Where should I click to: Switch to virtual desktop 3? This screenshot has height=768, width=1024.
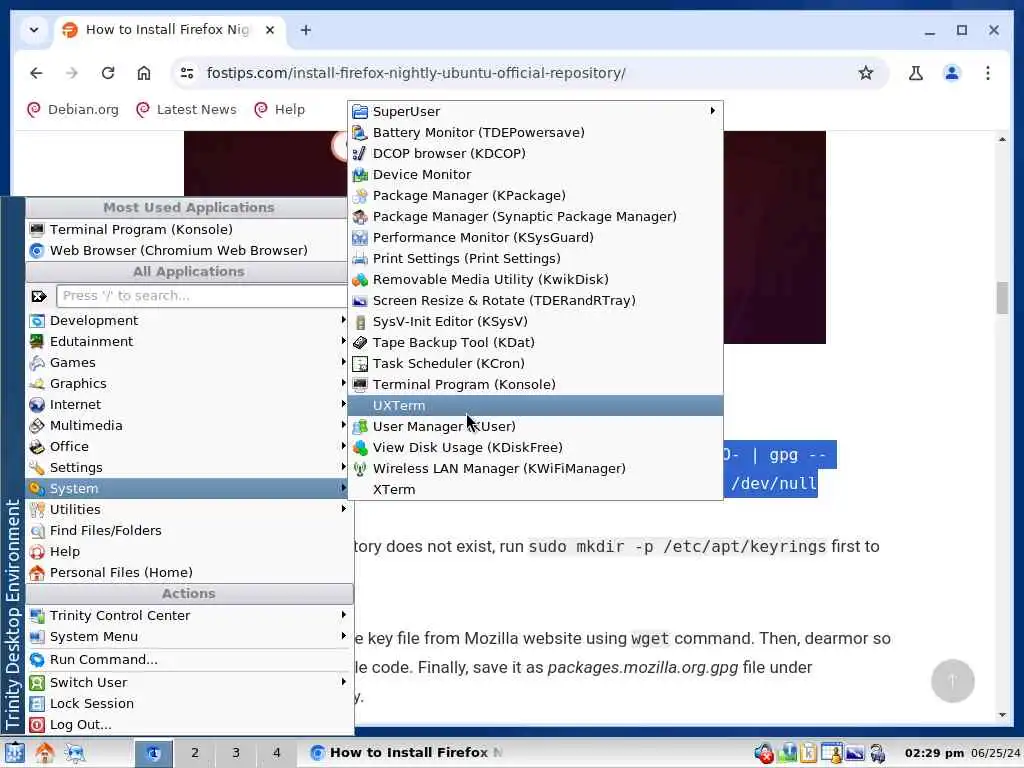[x=236, y=752]
